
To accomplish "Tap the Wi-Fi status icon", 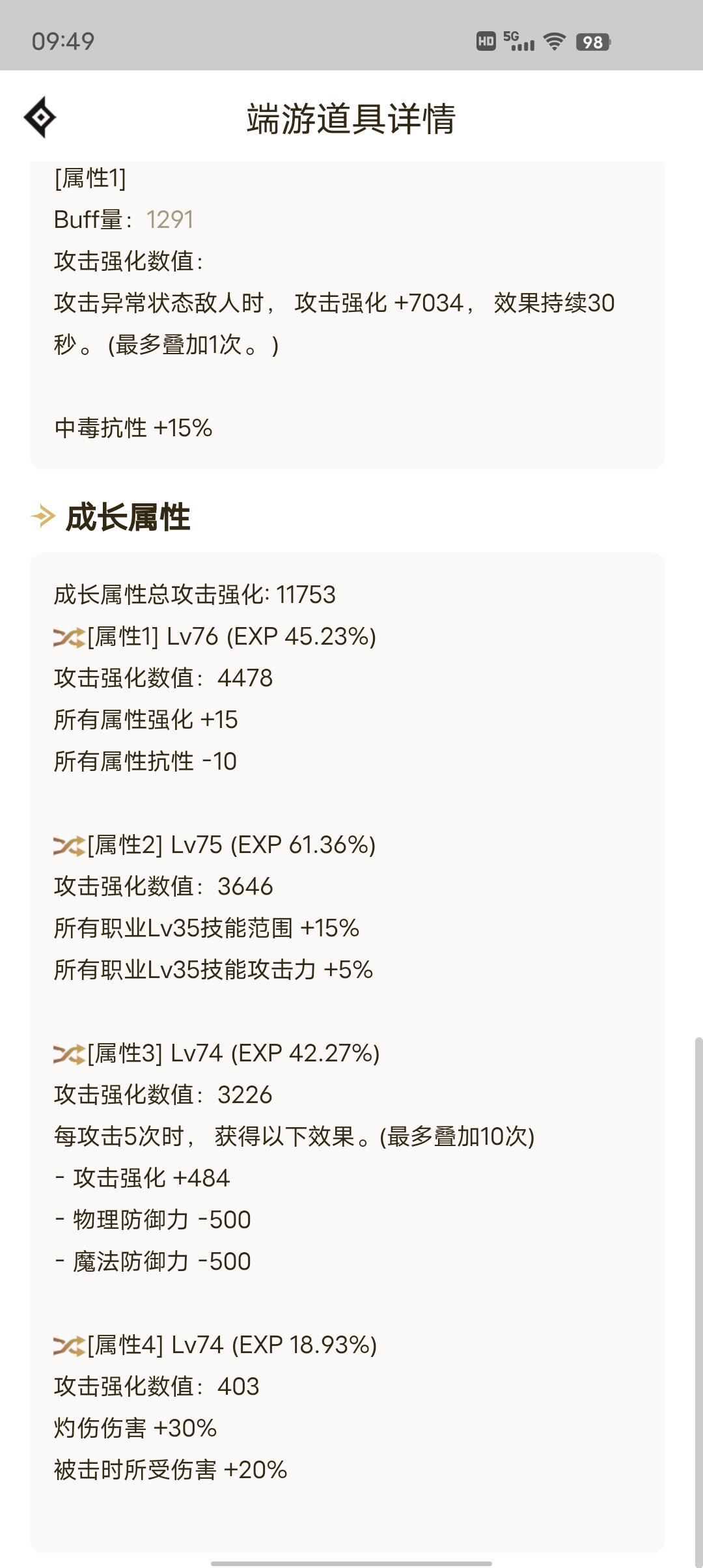I will 555,42.
